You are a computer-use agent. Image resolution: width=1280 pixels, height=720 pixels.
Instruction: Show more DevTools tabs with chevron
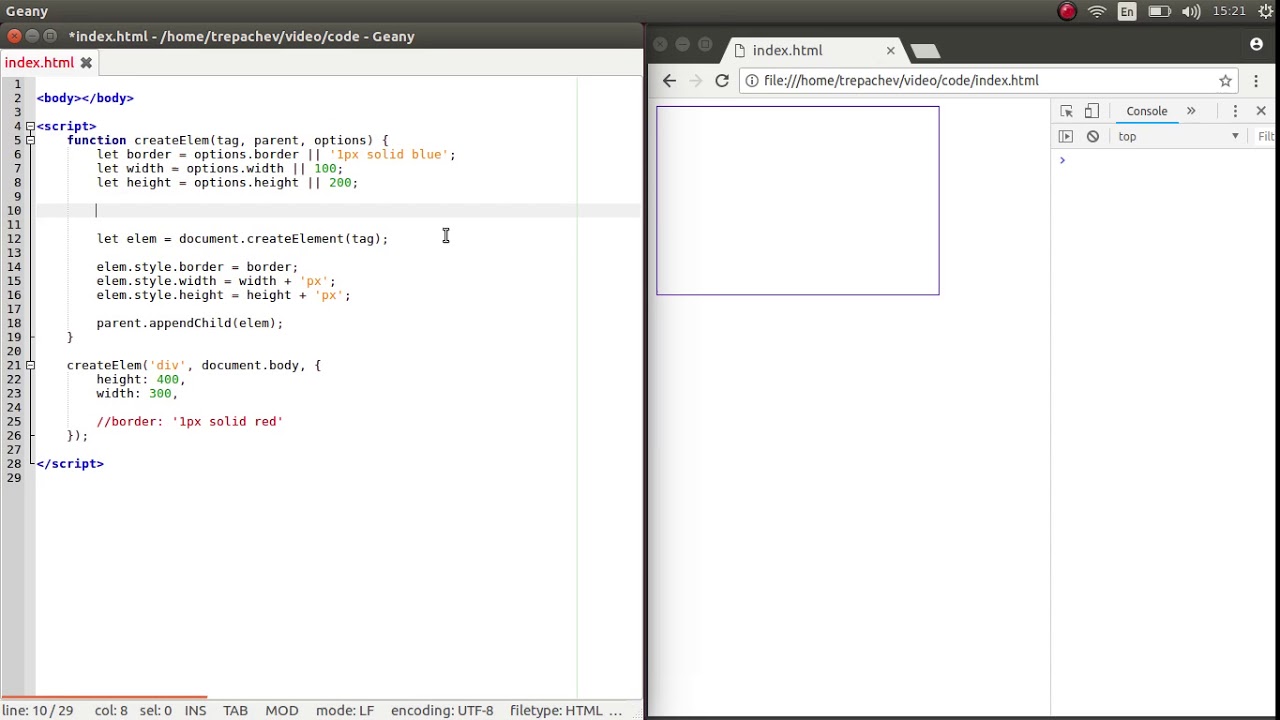pyautogui.click(x=1191, y=111)
